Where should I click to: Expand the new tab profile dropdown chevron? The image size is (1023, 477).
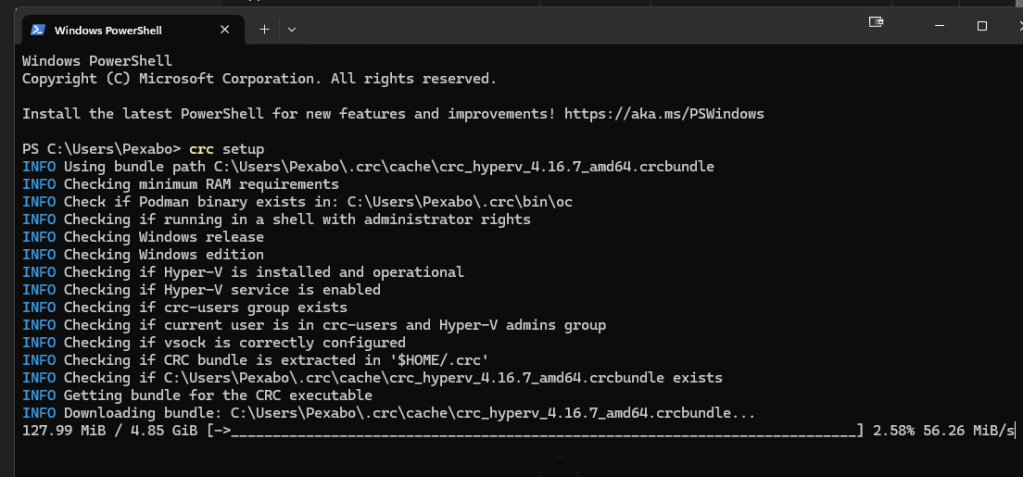[x=292, y=29]
